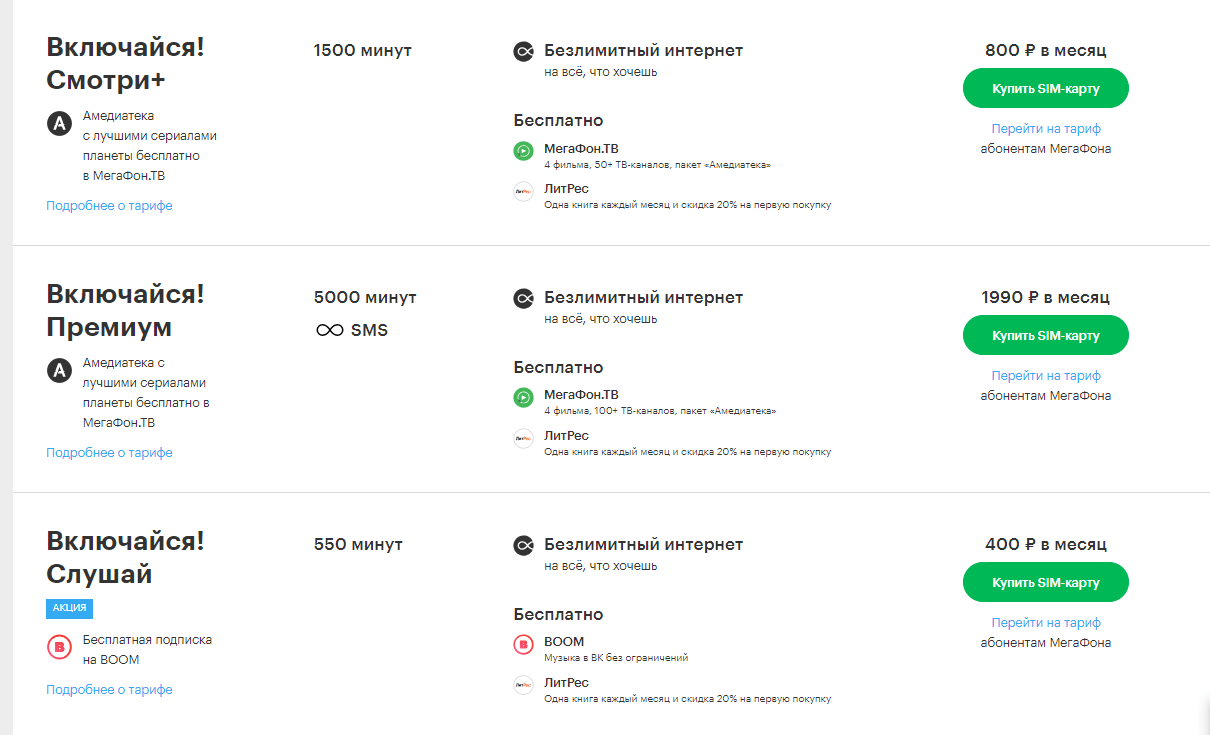Viewport: 1210px width, 735px height.
Task: Click Перейти на тариф for Смотри+ plan
Action: coord(1045,129)
